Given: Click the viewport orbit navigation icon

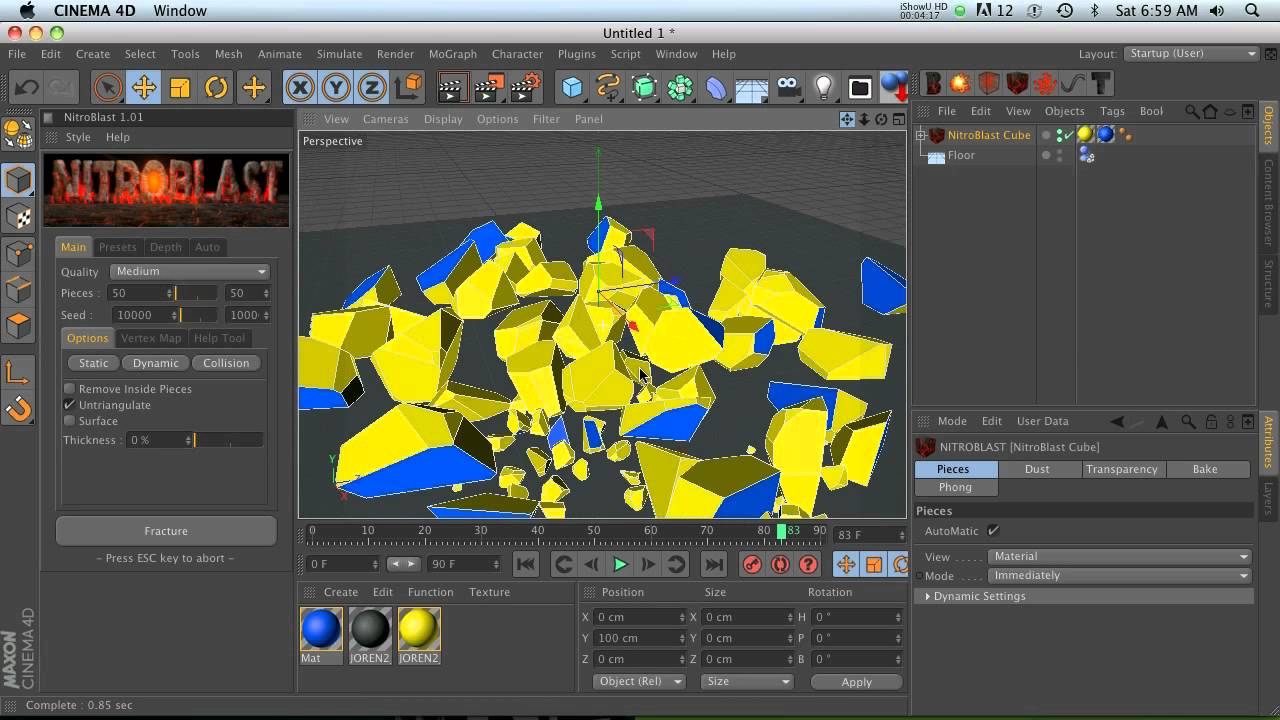Looking at the screenshot, I should point(881,119).
